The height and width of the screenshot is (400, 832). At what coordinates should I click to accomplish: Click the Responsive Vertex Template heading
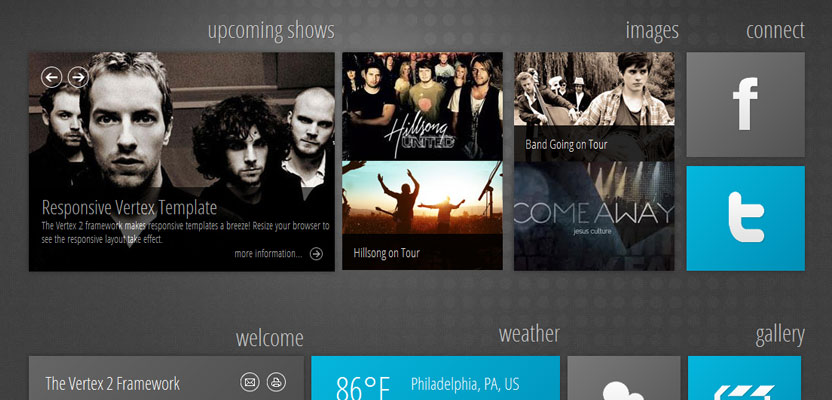[x=129, y=207]
